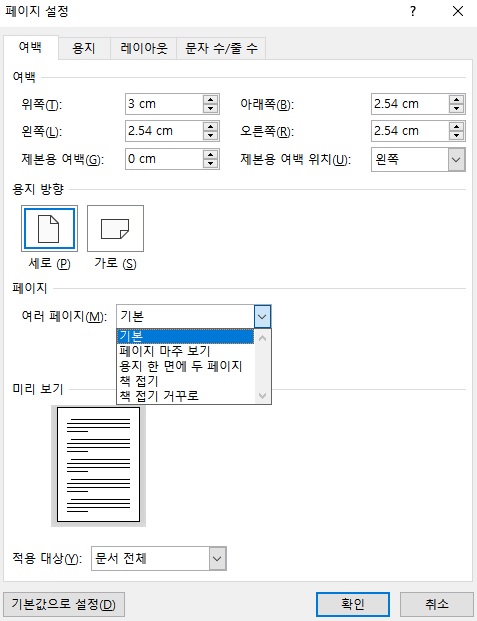477x621 pixels.
Task: Increase the 아래쪽 margin with up arrow
Action: pos(456,99)
